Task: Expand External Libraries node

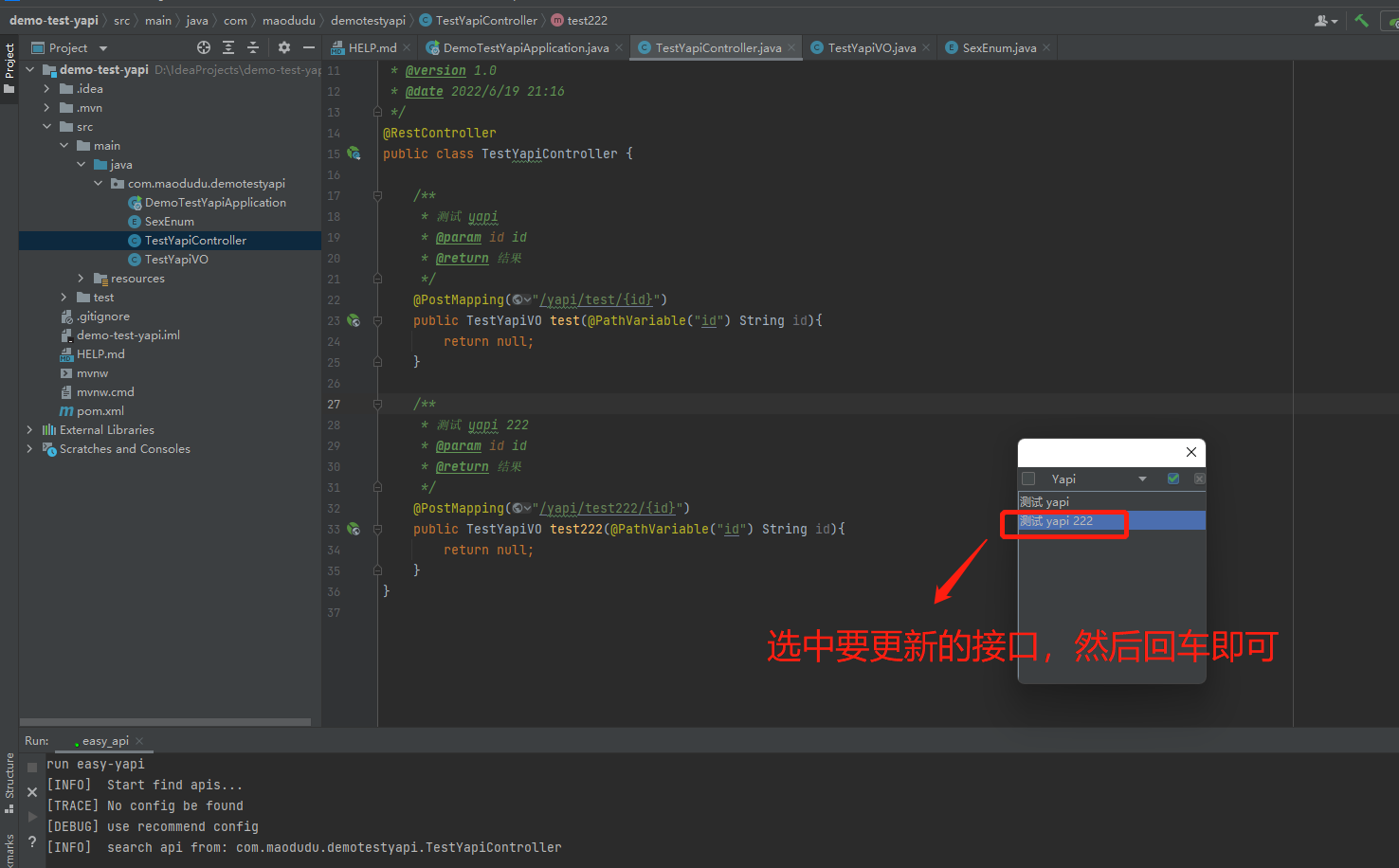Action: pyautogui.click(x=29, y=430)
